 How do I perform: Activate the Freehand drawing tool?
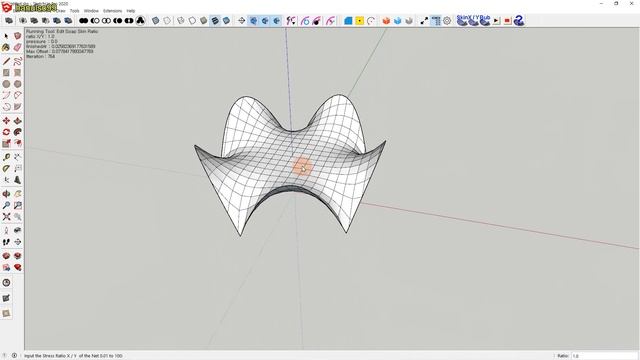pyautogui.click(x=18, y=62)
